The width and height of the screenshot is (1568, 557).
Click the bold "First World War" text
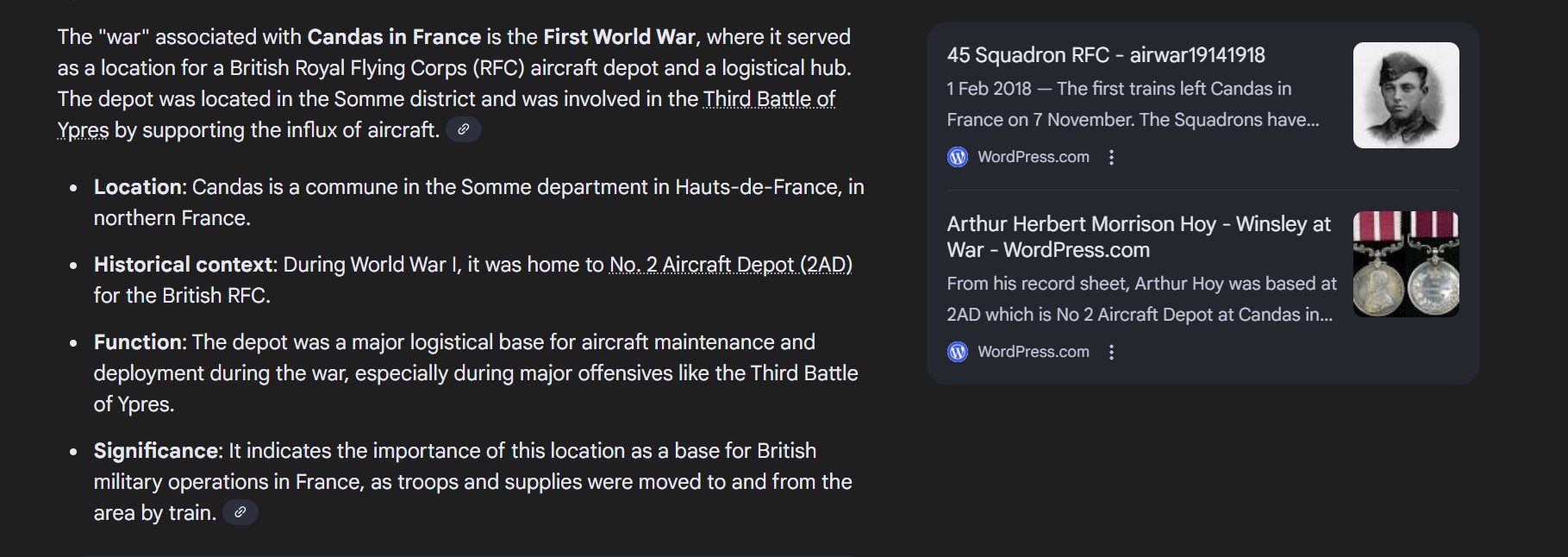(x=619, y=37)
